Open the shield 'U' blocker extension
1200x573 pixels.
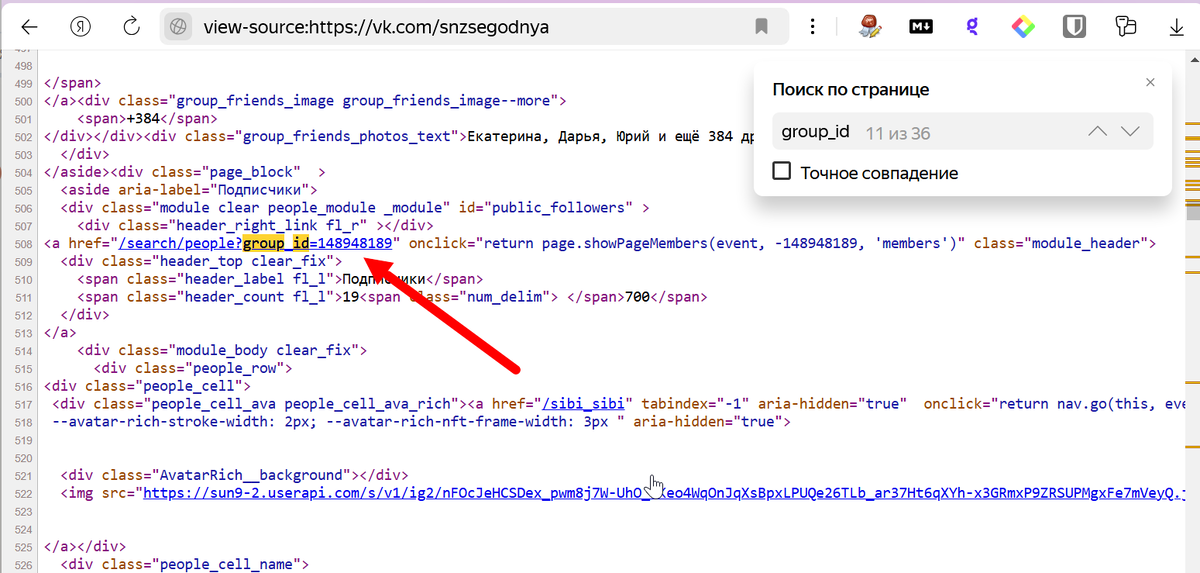pos(1074,27)
